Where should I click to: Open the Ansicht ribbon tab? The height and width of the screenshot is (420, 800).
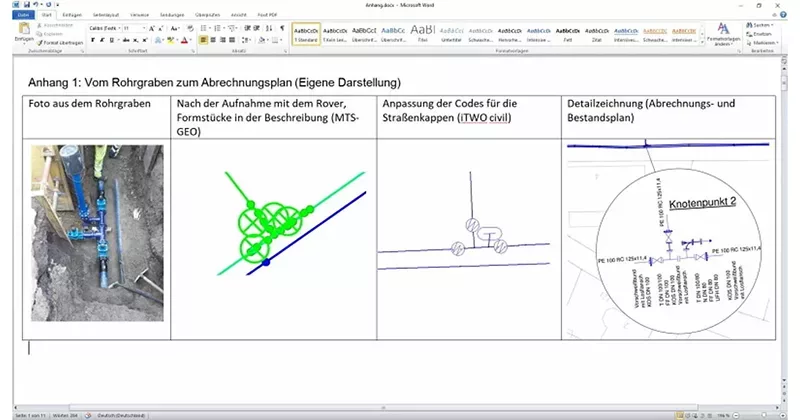click(238, 15)
